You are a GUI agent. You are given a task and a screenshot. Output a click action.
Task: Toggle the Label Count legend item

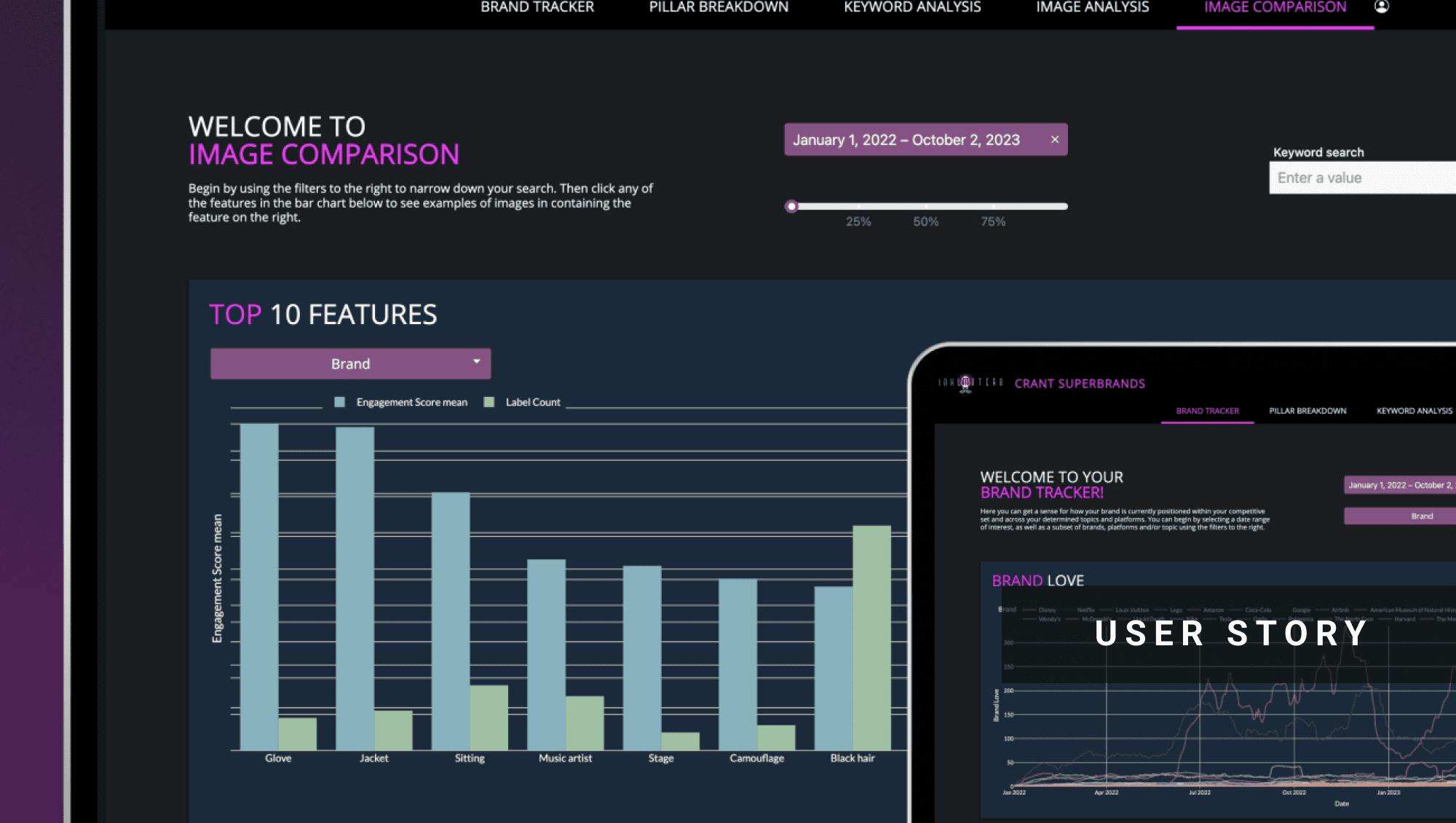532,402
